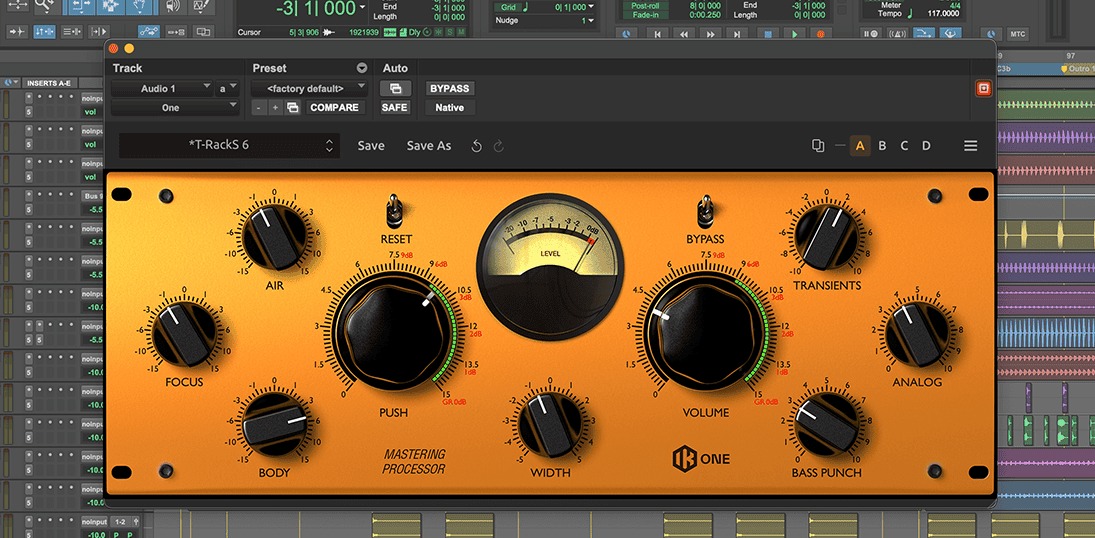Open the factory default preset dropdown
Viewport: 1095px width, 538px height.
(309, 89)
